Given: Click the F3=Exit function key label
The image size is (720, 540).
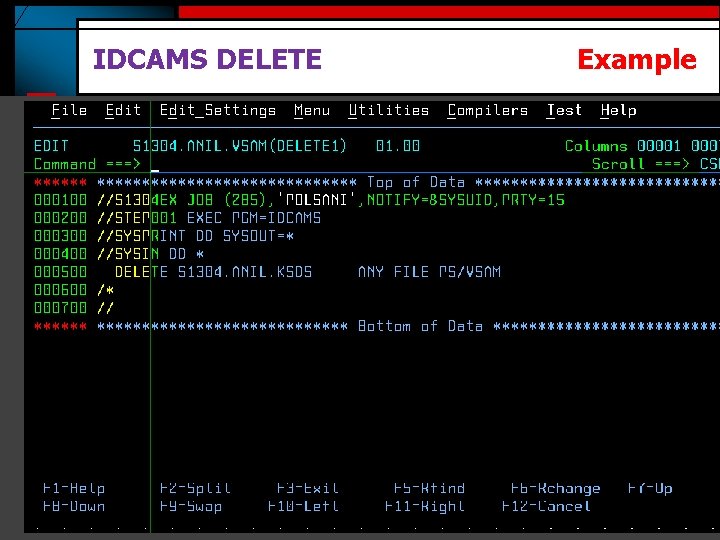Looking at the screenshot, I should [308, 488].
